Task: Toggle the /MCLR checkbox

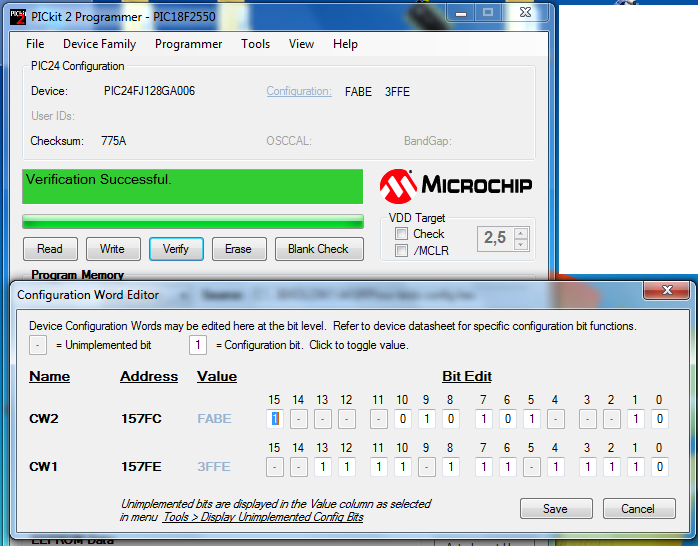Action: click(402, 251)
